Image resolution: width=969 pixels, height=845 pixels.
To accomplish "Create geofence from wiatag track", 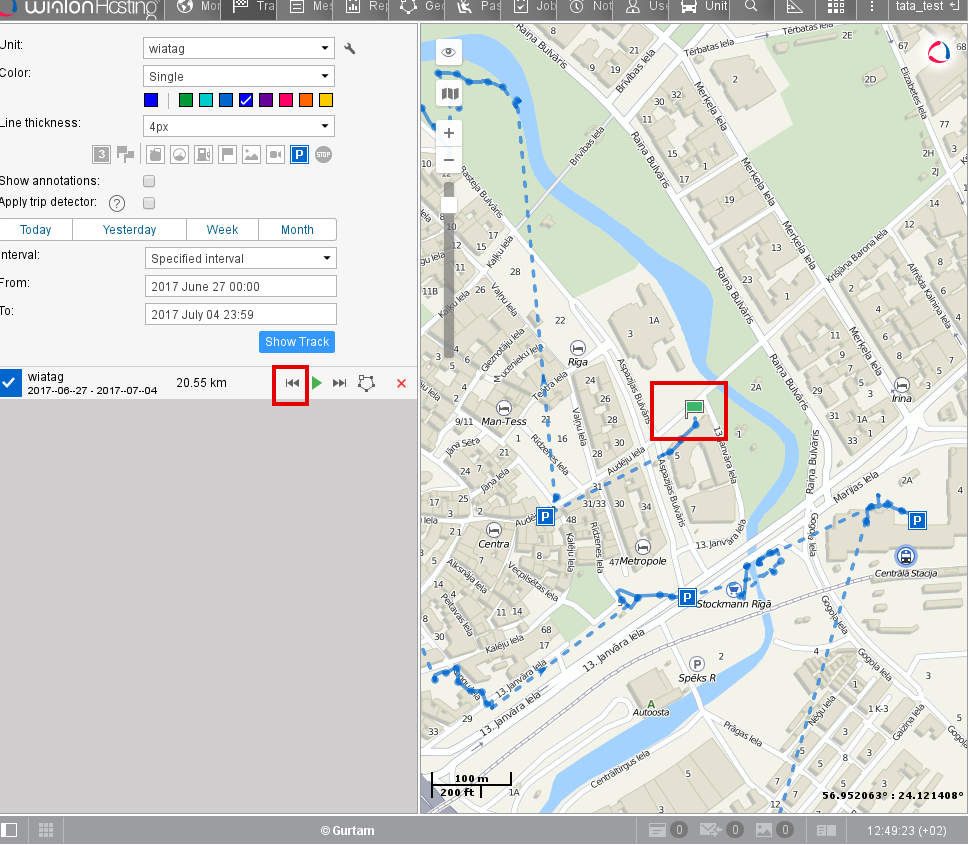I will tap(368, 383).
